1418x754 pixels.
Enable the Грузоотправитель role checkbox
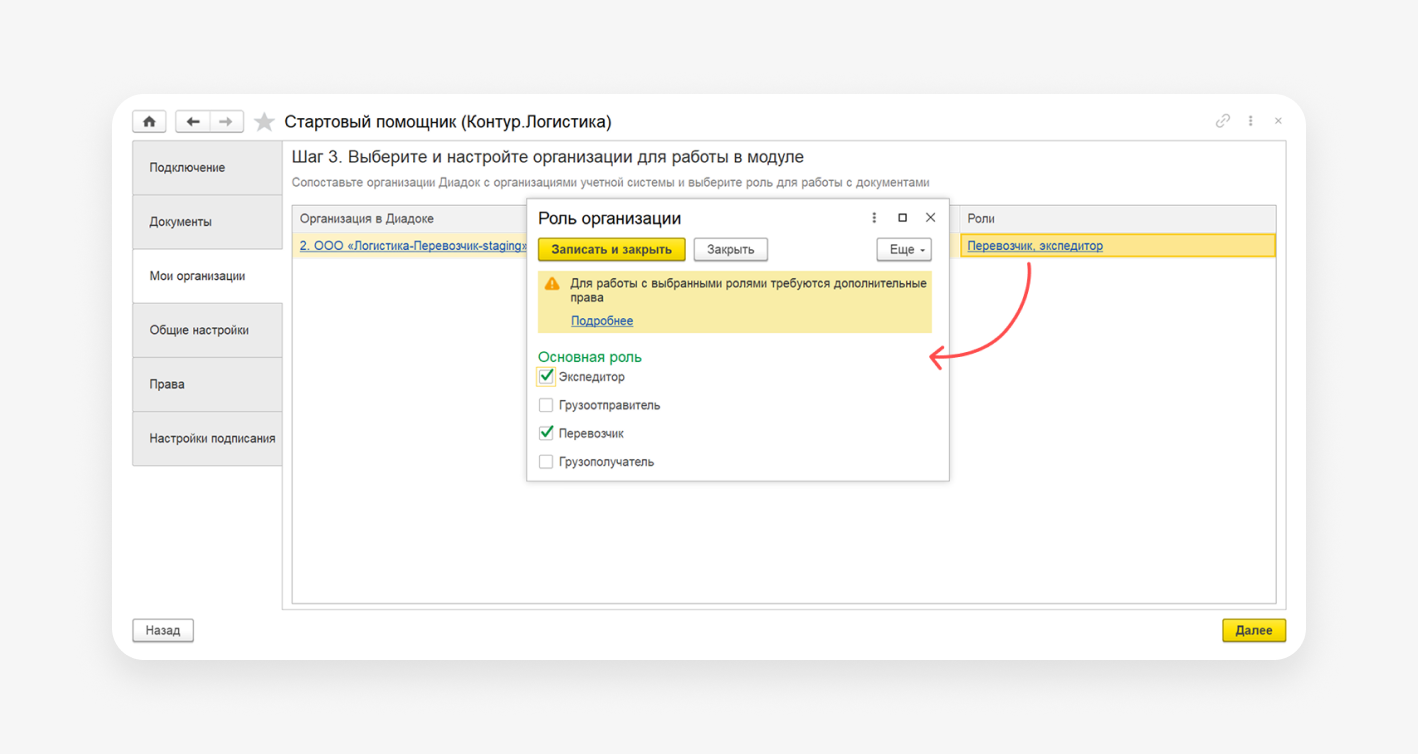pyautogui.click(x=546, y=405)
